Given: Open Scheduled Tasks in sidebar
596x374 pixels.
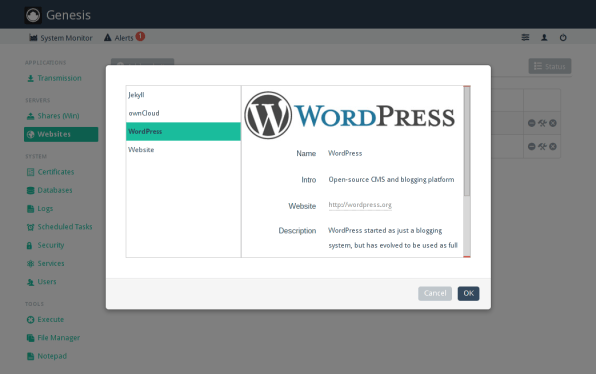Looking at the screenshot, I should click(x=60, y=227).
